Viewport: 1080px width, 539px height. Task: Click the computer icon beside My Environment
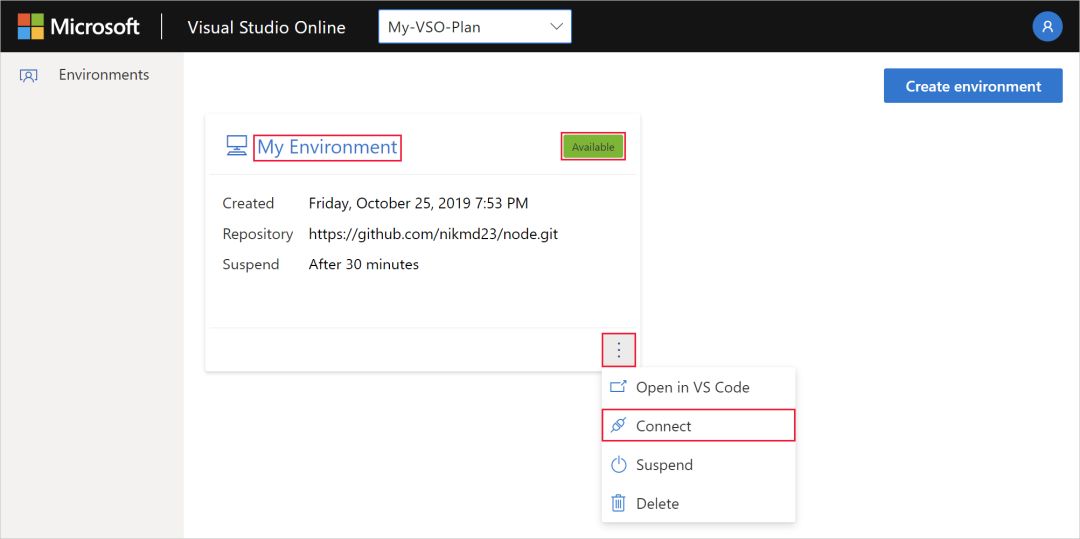point(236,146)
